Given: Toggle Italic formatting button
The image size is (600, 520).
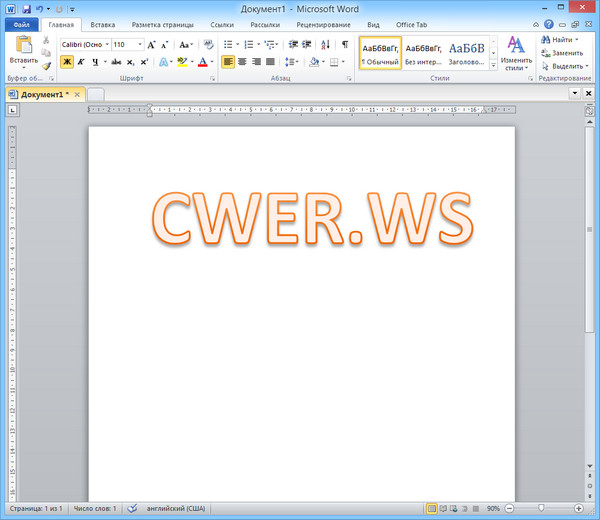Looking at the screenshot, I should [x=81, y=62].
